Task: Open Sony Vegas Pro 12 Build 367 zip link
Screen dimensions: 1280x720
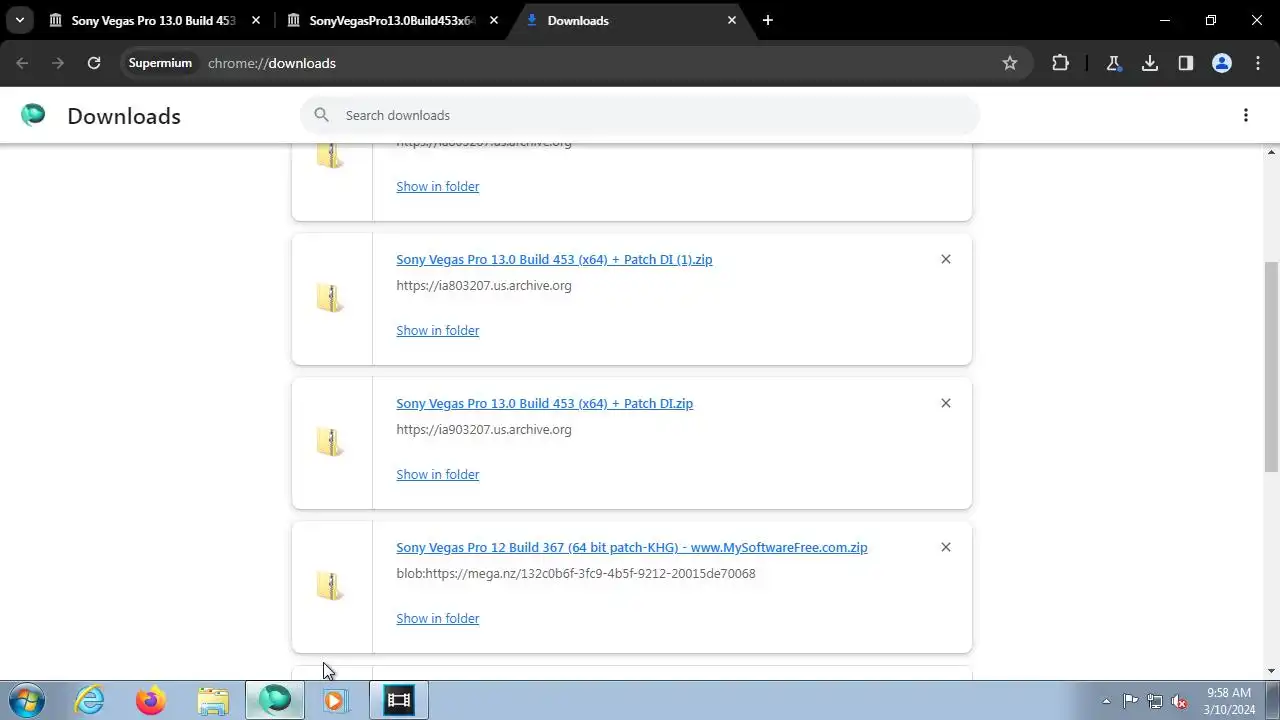Action: (632, 547)
